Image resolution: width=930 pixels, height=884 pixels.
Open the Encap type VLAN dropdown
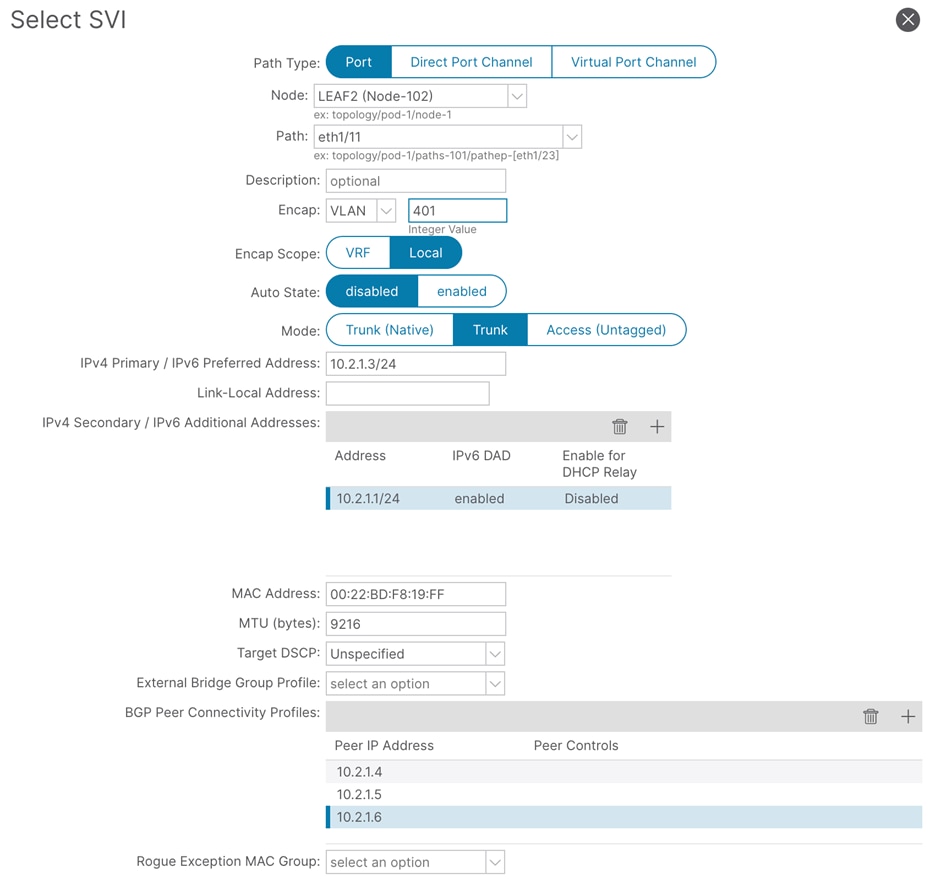(x=383, y=210)
